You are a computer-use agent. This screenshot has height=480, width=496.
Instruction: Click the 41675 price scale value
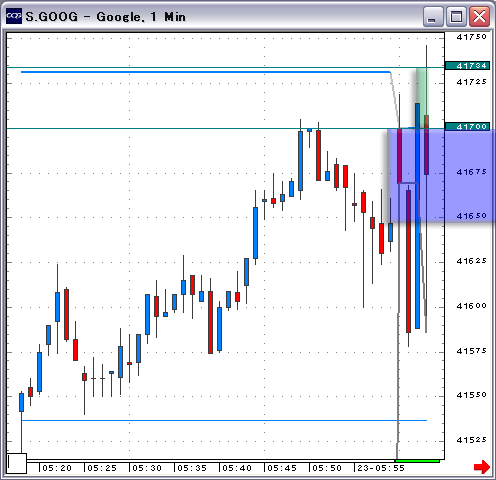pyautogui.click(x=471, y=172)
